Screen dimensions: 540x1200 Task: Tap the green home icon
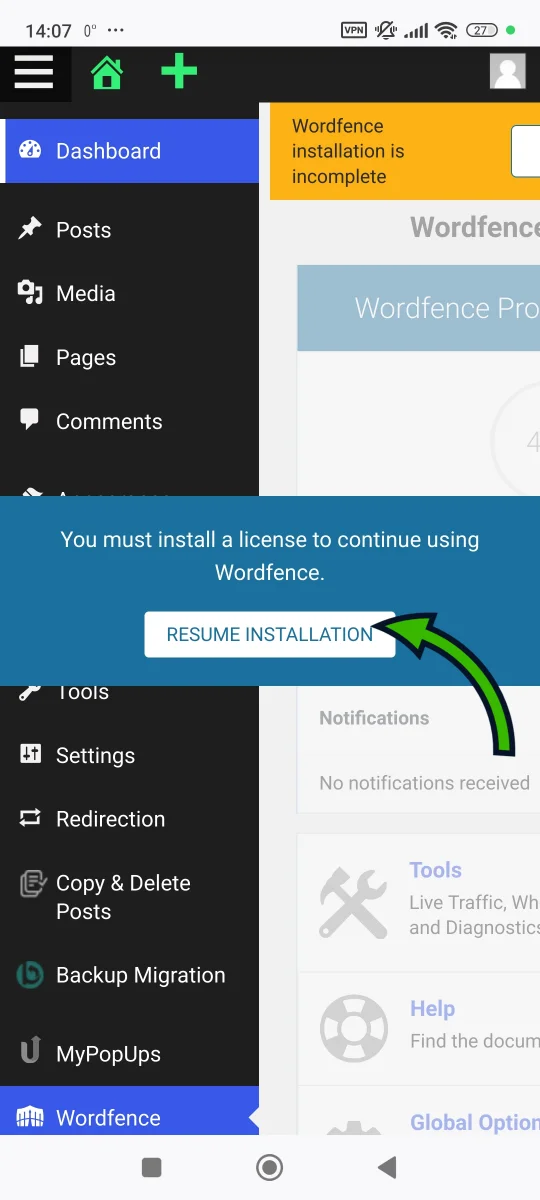point(106,72)
